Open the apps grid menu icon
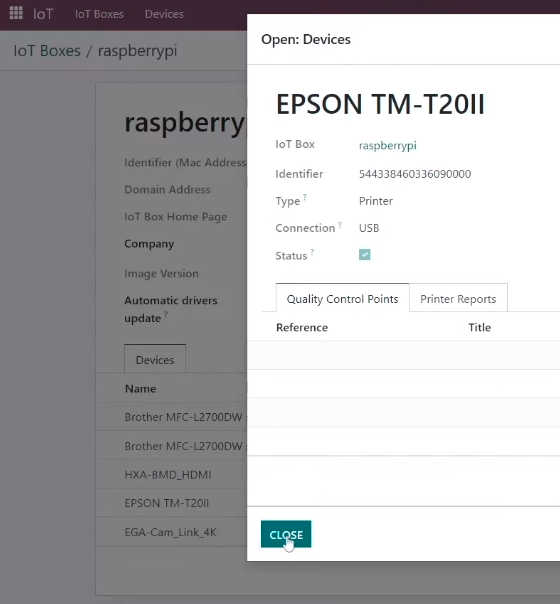The width and height of the screenshot is (560, 604). click(16, 13)
